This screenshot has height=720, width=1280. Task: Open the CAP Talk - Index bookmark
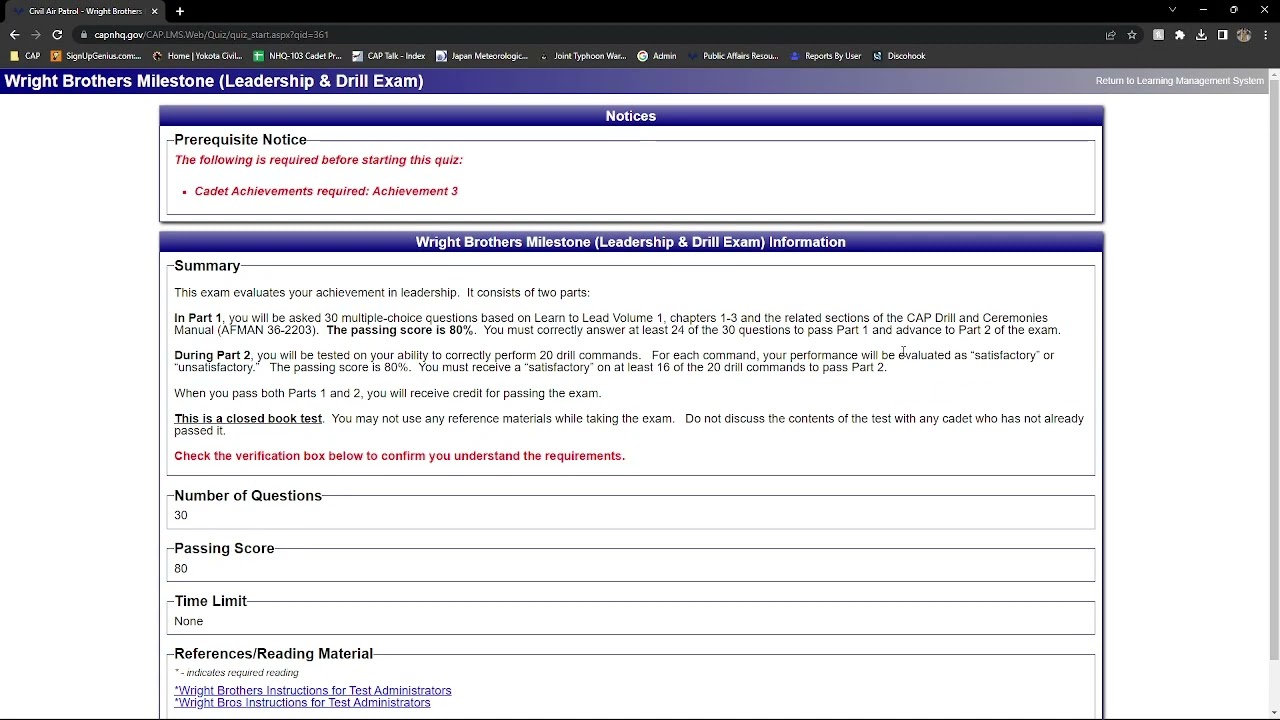coord(389,56)
